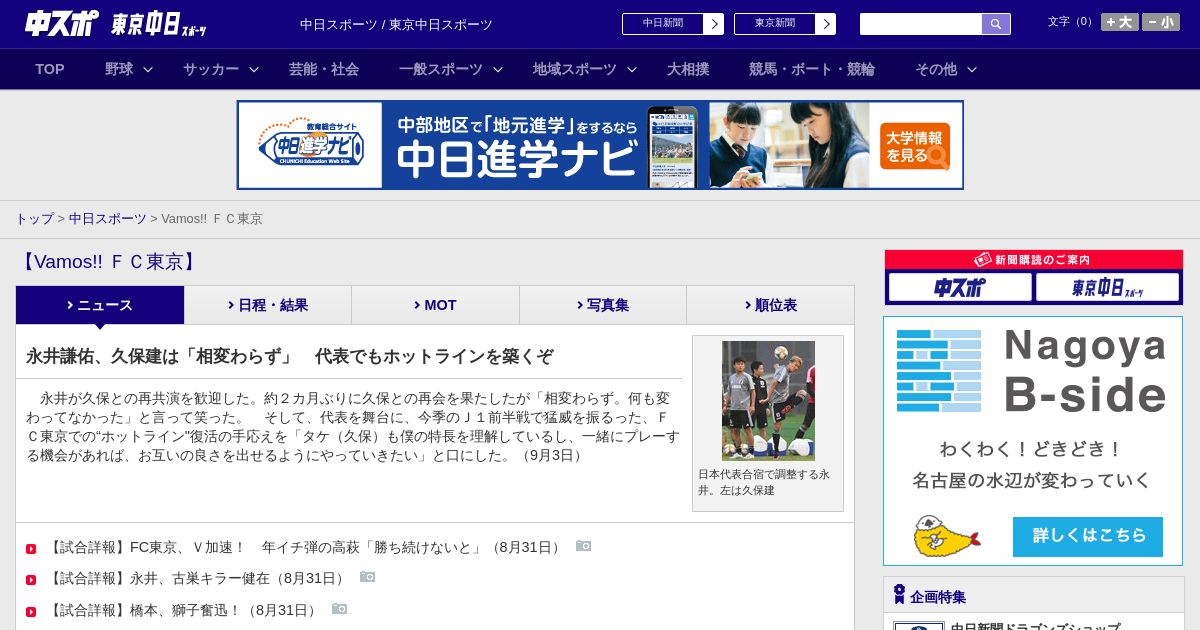1200x630 pixels.
Task: Click red bullet icon of FC東京、Ｖ加速 row
Action: coord(31,549)
